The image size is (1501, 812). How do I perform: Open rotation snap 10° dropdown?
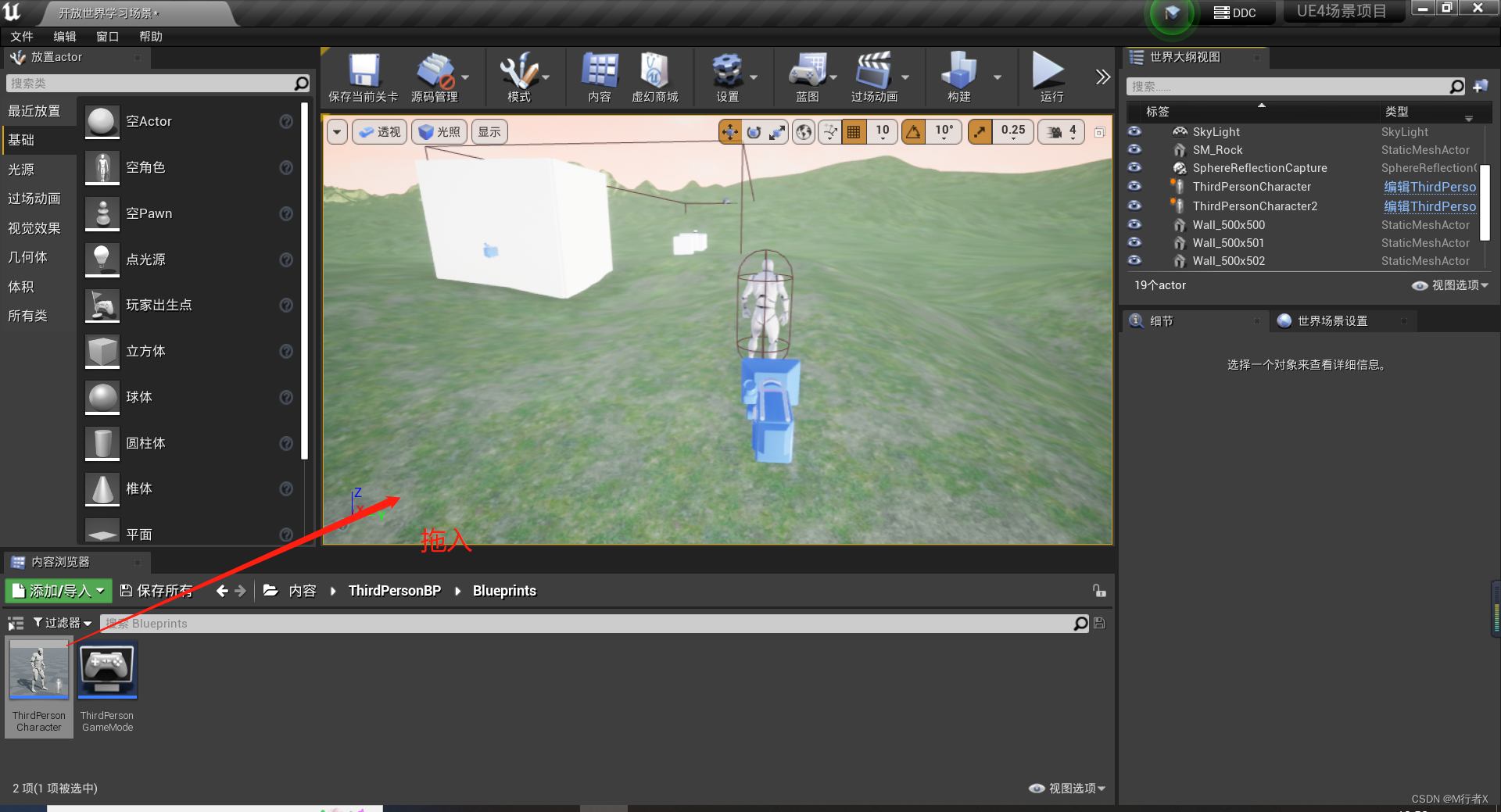(x=944, y=132)
